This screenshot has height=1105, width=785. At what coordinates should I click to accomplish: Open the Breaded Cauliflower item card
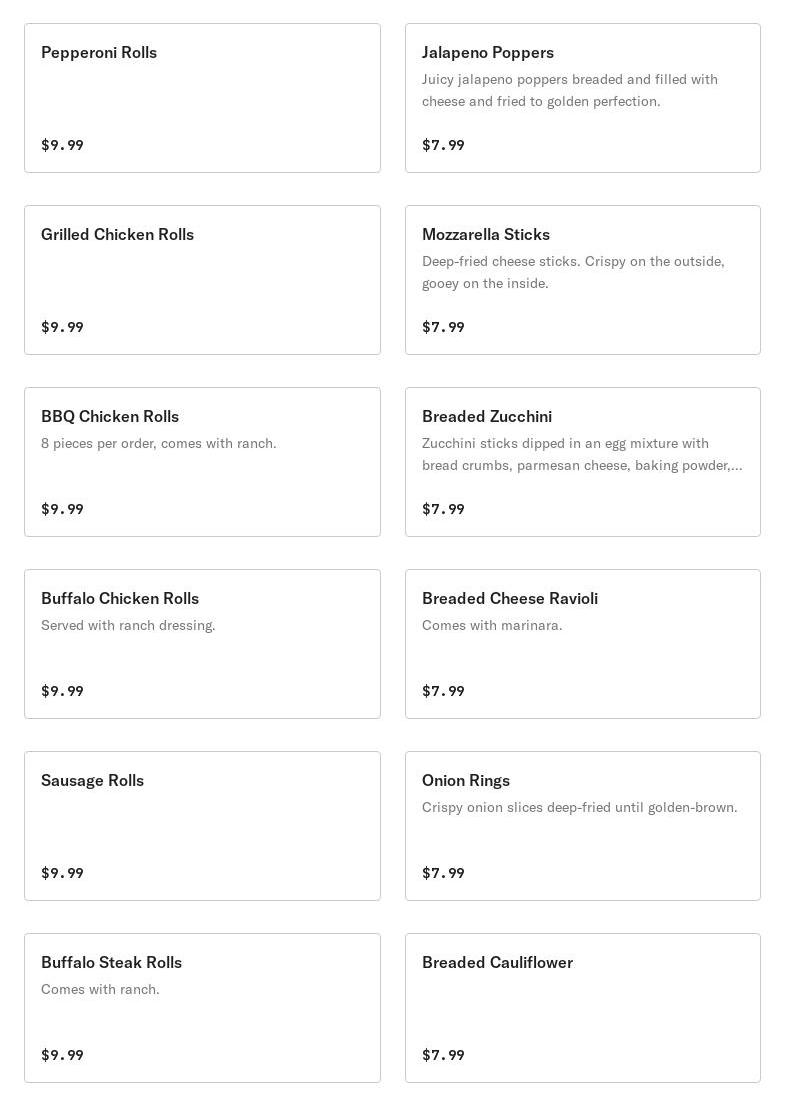point(582,1008)
